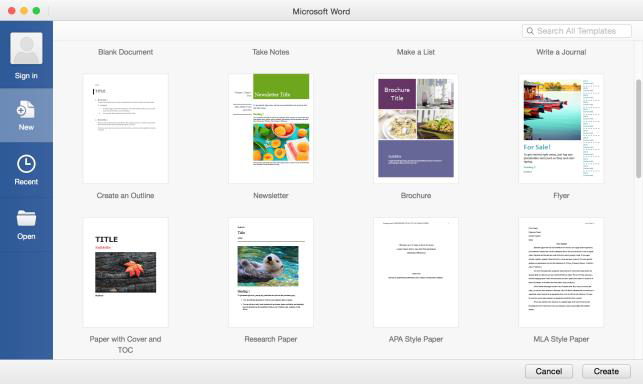Select the Flyer template thumbnail
643x384 pixels.
(561, 129)
